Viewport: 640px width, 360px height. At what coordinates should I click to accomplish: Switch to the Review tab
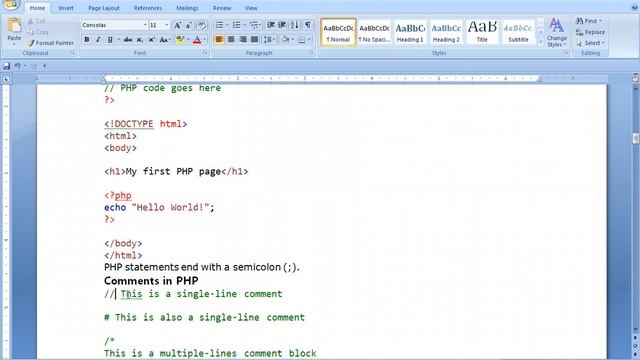(x=222, y=8)
